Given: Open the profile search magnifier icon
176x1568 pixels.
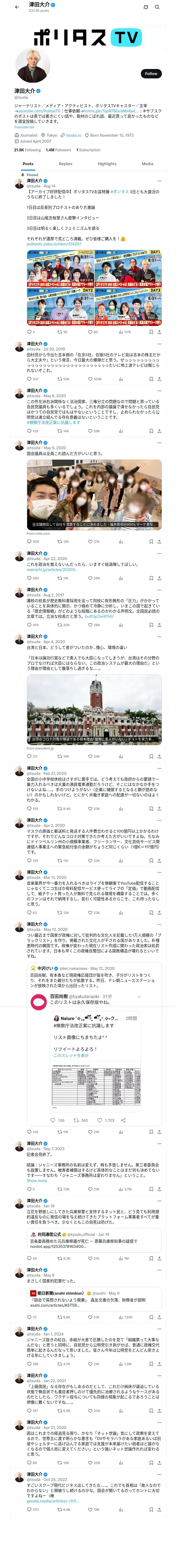Looking at the screenshot, I should coord(157,7).
